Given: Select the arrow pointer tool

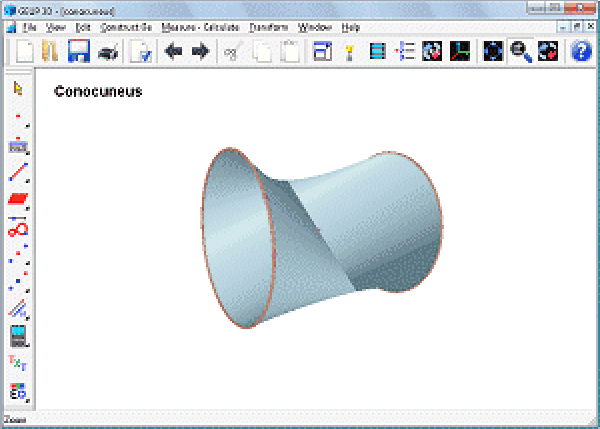Looking at the screenshot, I should 18,89.
